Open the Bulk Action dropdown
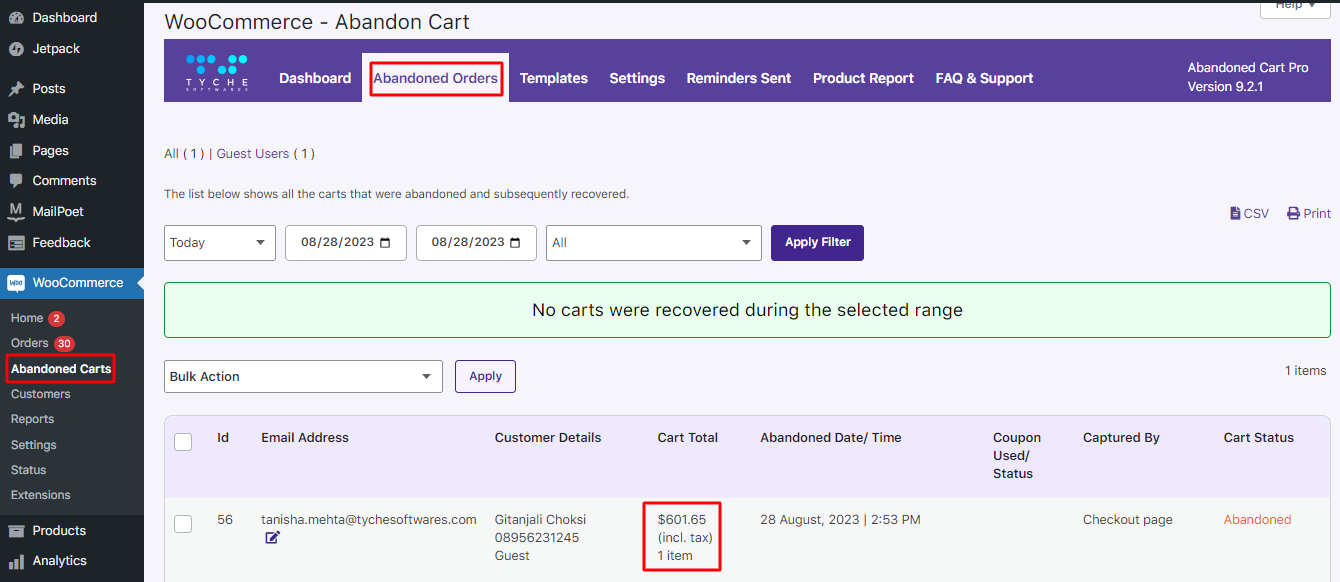This screenshot has width=1340, height=582. (x=303, y=377)
